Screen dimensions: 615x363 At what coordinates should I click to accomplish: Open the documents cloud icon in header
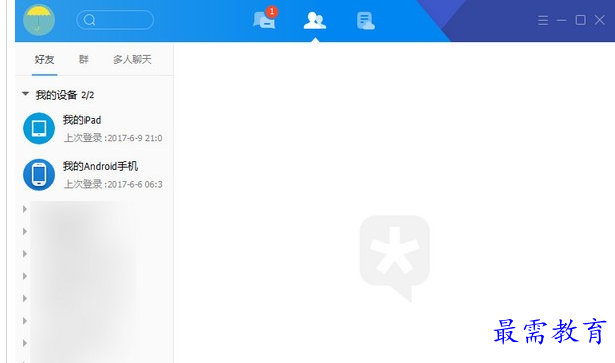pyautogui.click(x=366, y=21)
